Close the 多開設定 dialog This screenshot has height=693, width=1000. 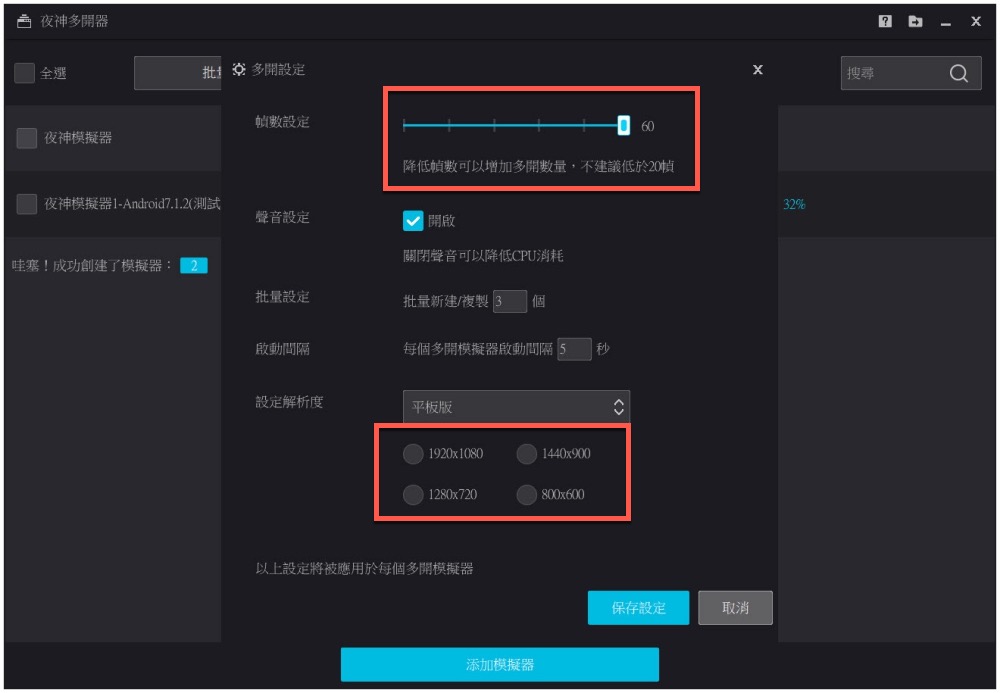point(758,69)
